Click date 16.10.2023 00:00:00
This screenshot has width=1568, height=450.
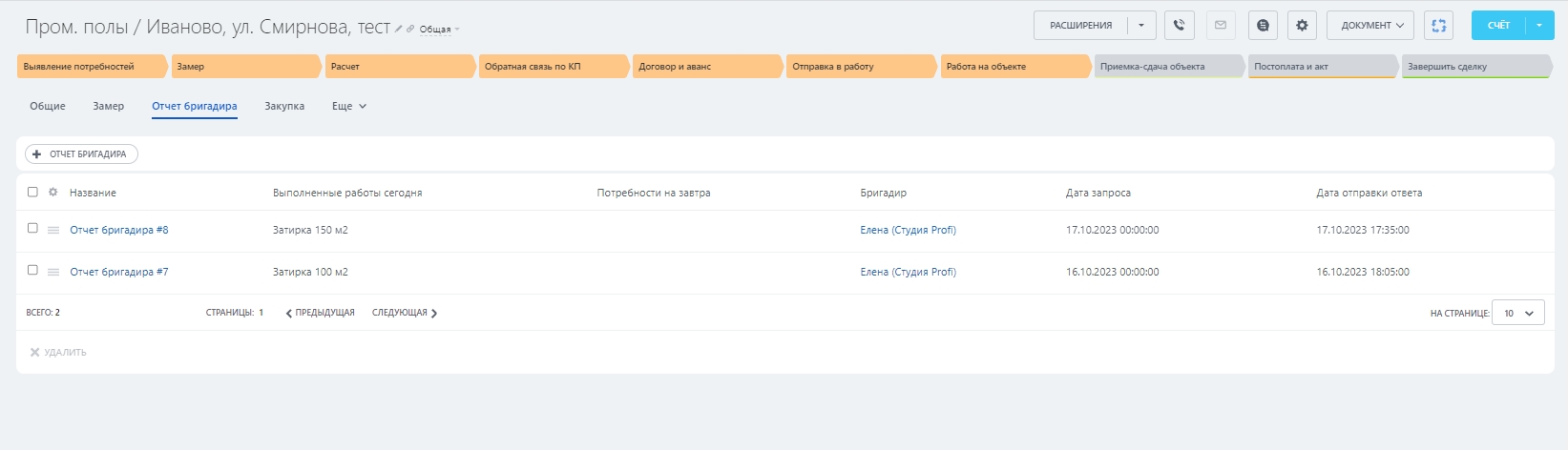(x=1113, y=272)
